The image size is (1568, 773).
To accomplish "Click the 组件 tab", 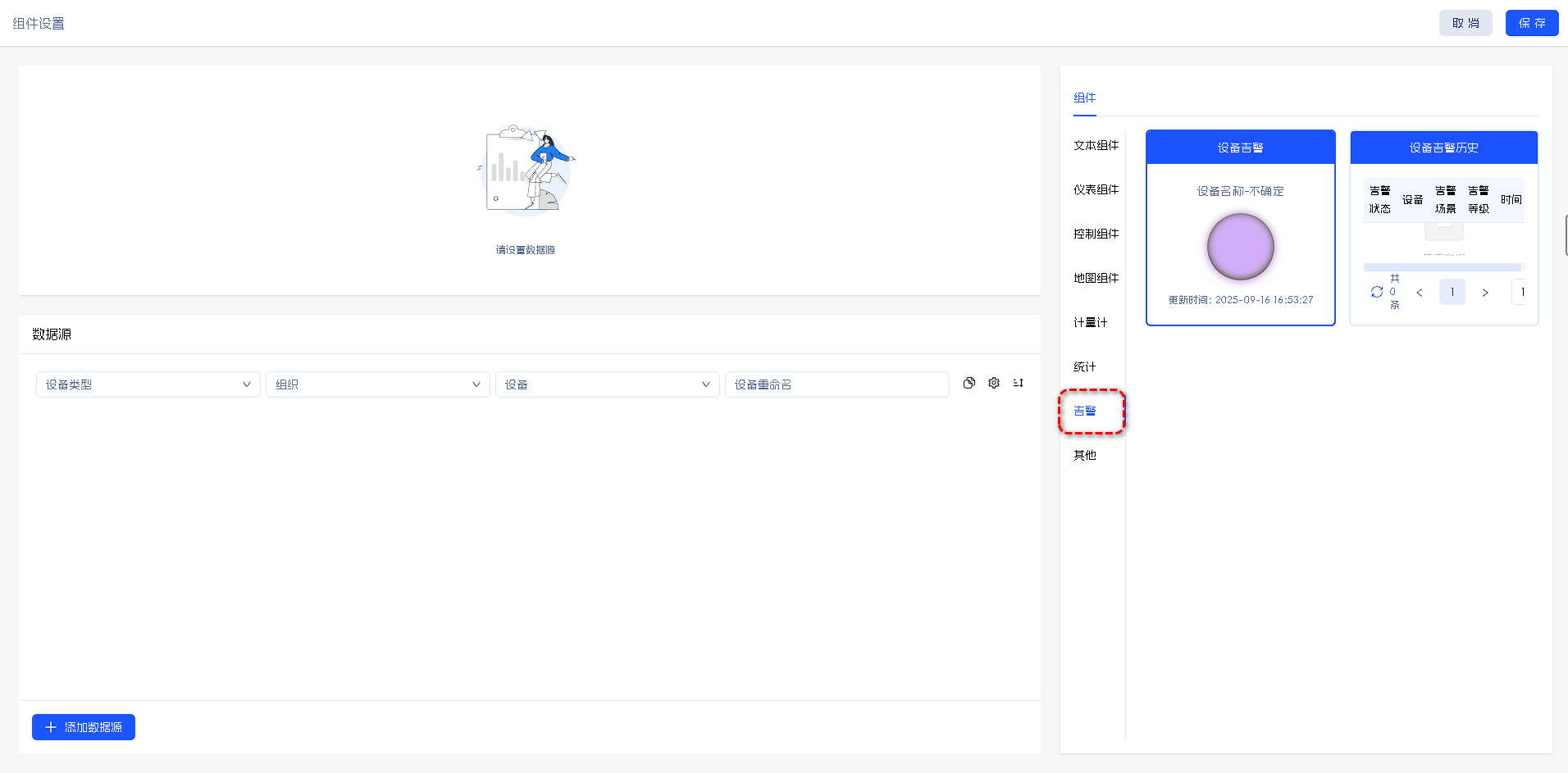I will (x=1084, y=98).
